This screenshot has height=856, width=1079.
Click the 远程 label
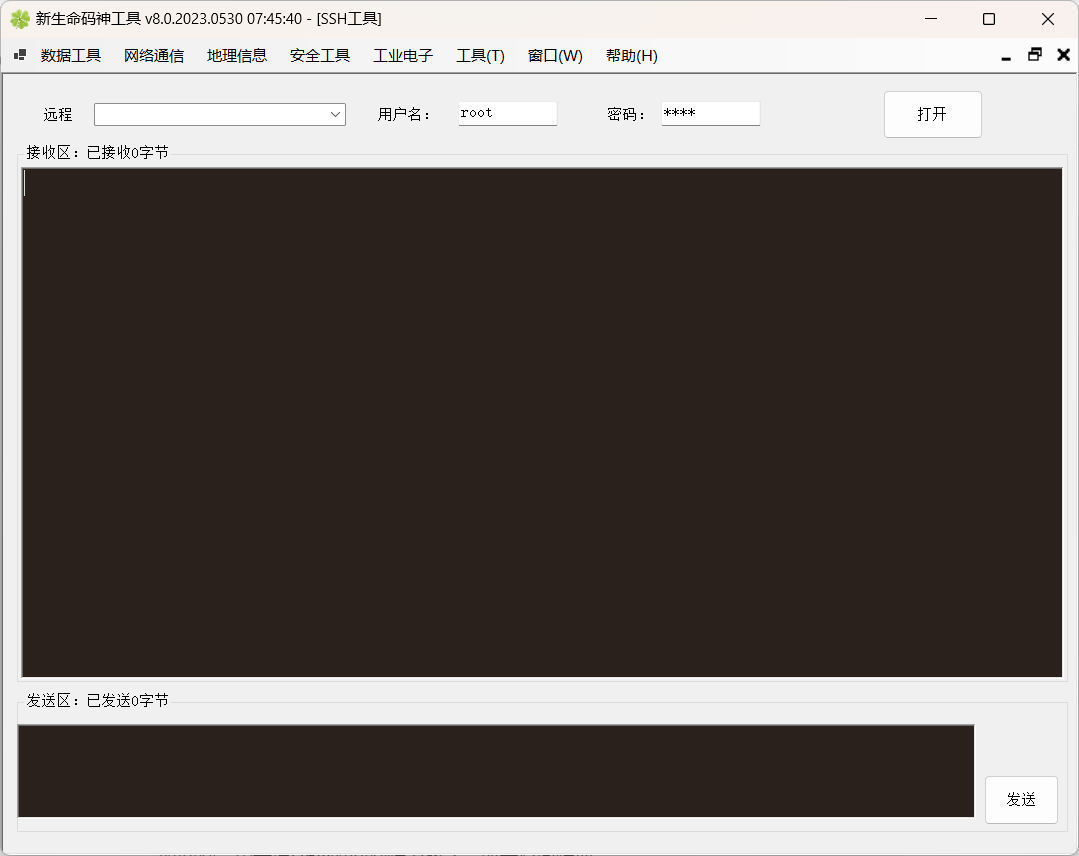point(58,114)
